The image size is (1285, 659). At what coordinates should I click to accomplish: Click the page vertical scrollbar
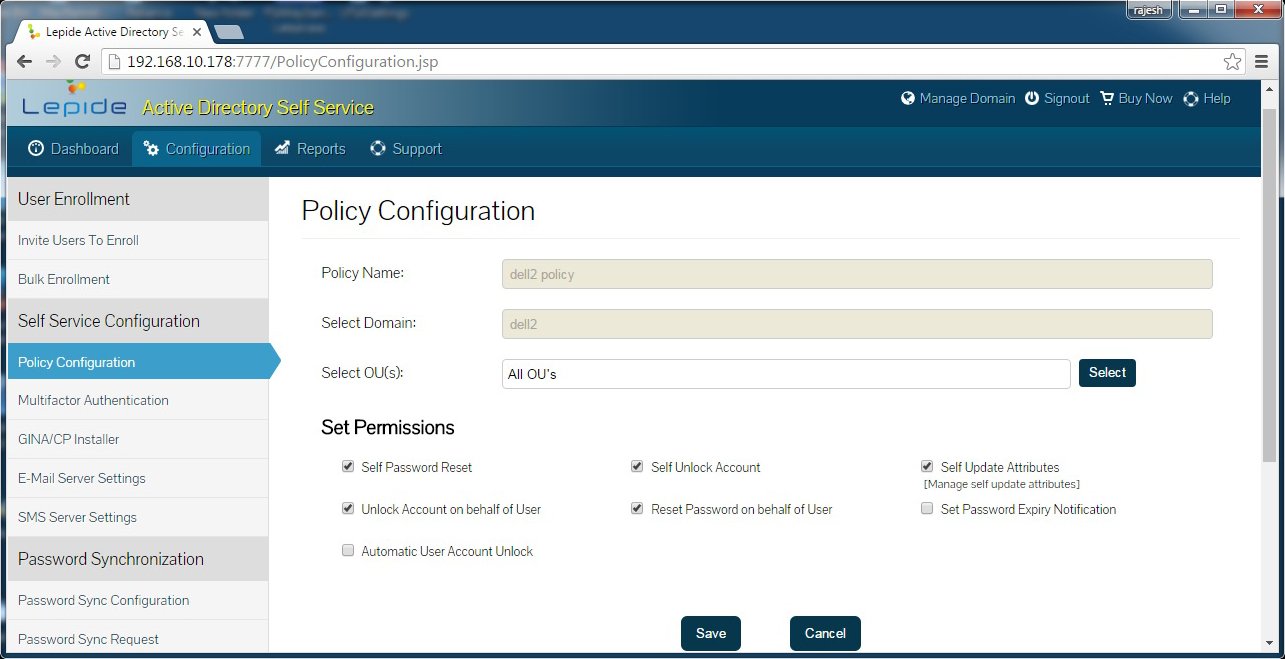(1269, 300)
